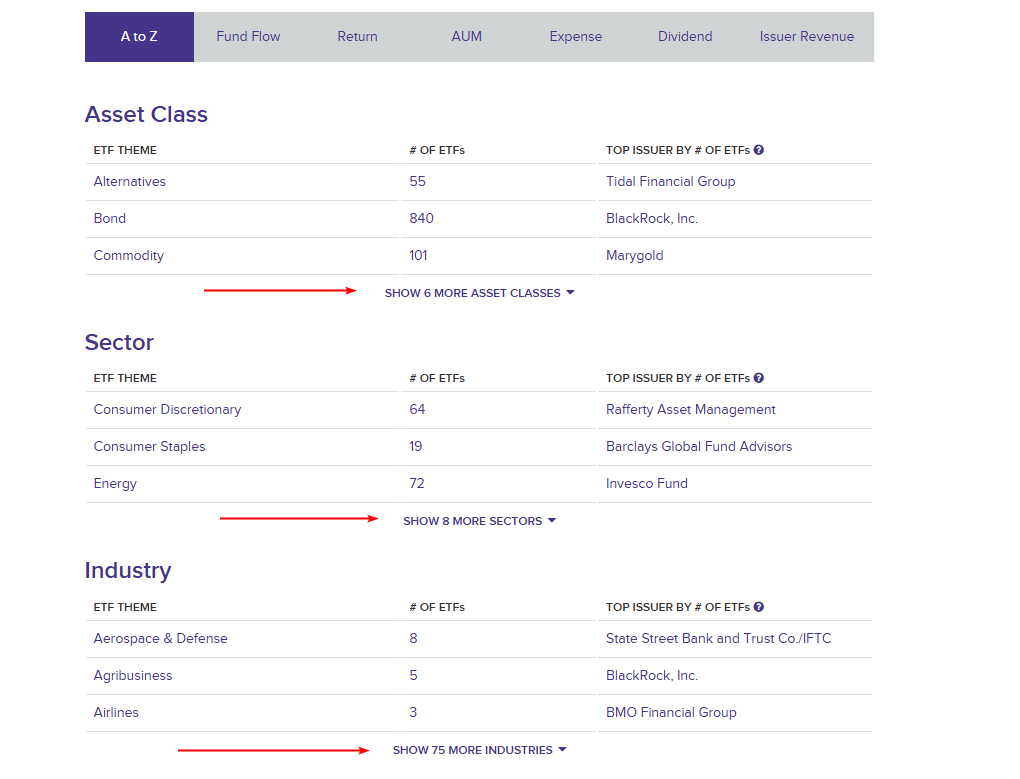Click the 19 count for Consumer Staples
This screenshot has width=1020, height=779.
tap(416, 447)
